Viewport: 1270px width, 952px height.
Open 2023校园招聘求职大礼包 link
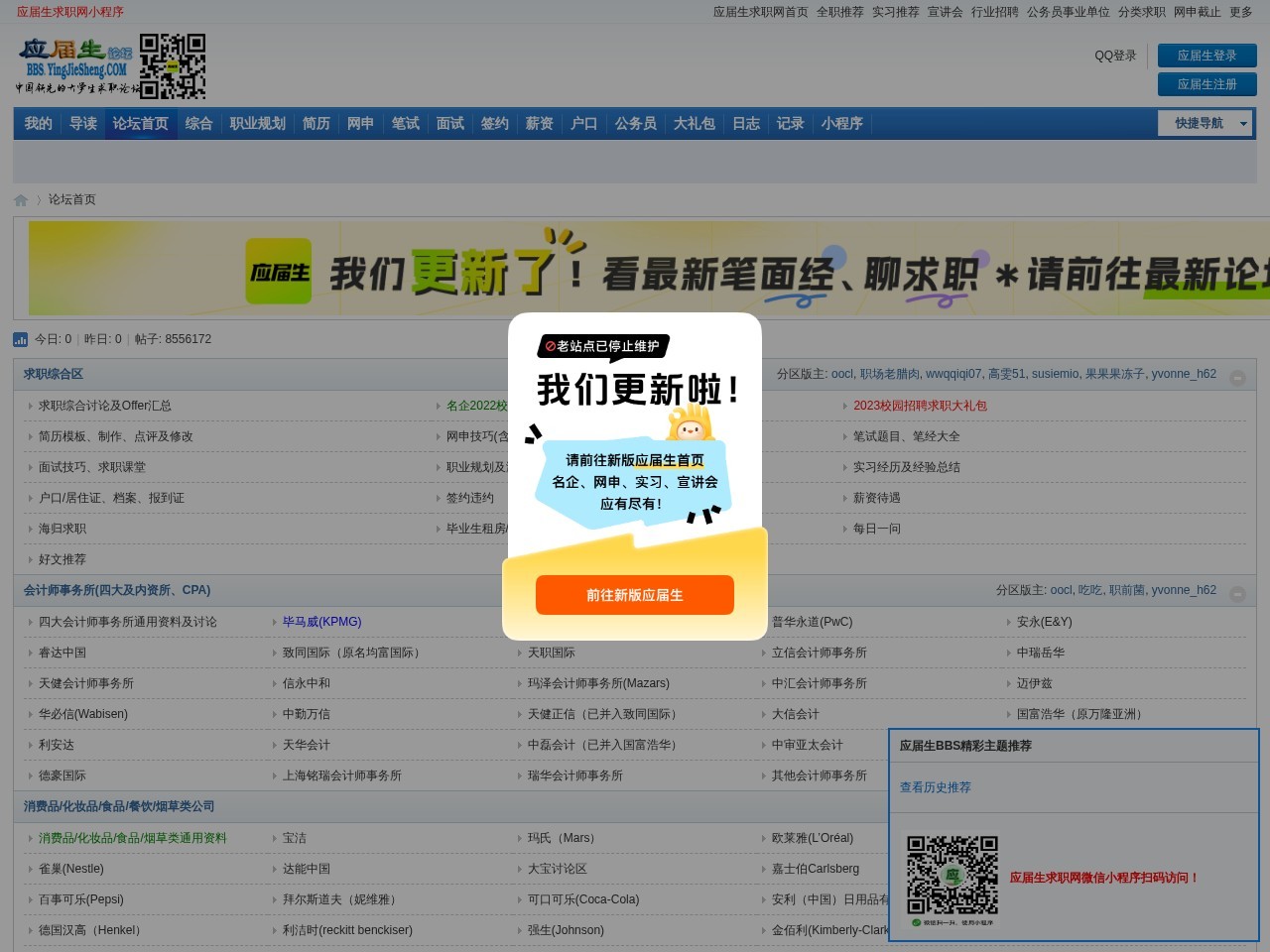point(920,406)
